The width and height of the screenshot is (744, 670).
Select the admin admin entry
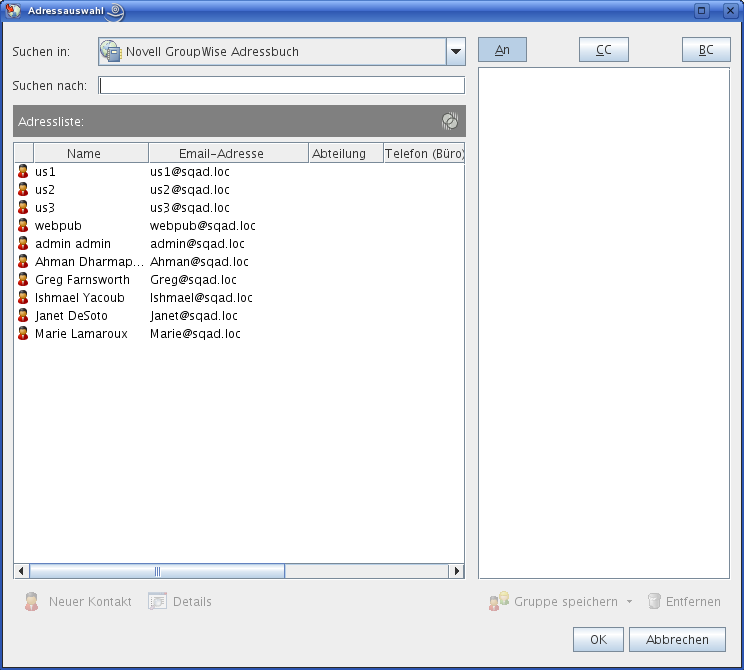pos(73,244)
